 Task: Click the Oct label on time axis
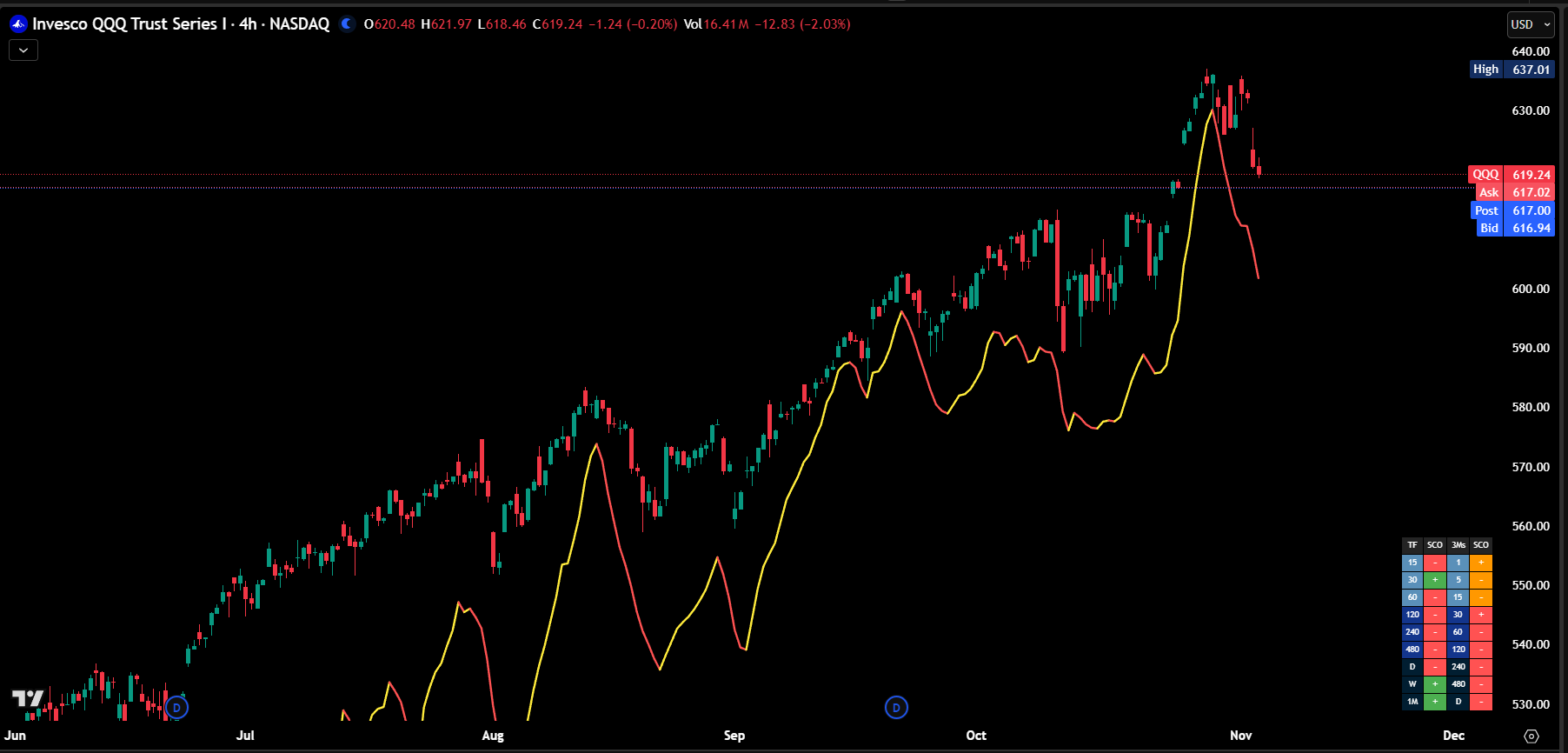pos(976,736)
